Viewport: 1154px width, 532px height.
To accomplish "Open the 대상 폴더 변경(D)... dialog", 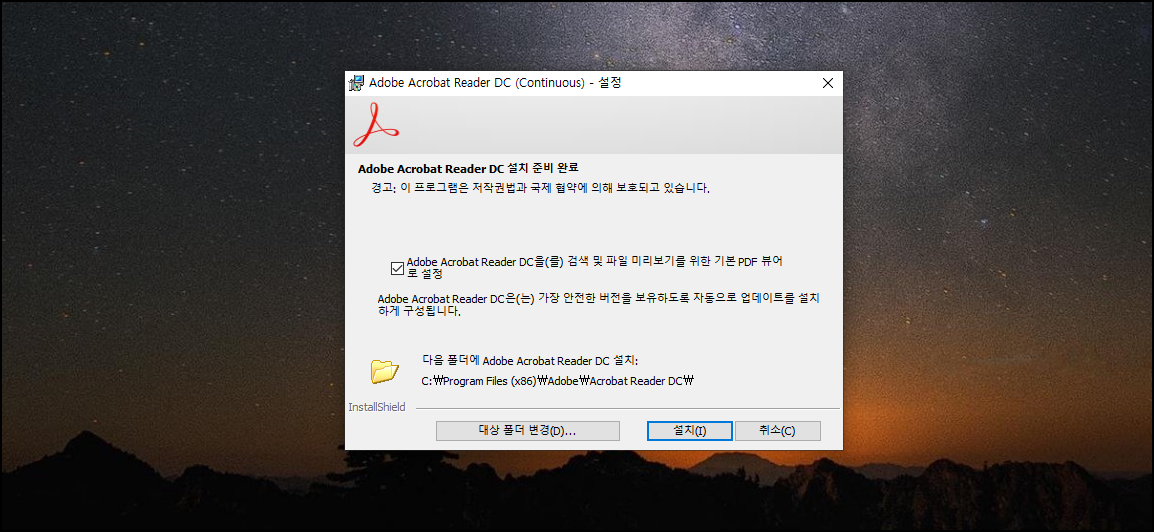I will (x=528, y=430).
